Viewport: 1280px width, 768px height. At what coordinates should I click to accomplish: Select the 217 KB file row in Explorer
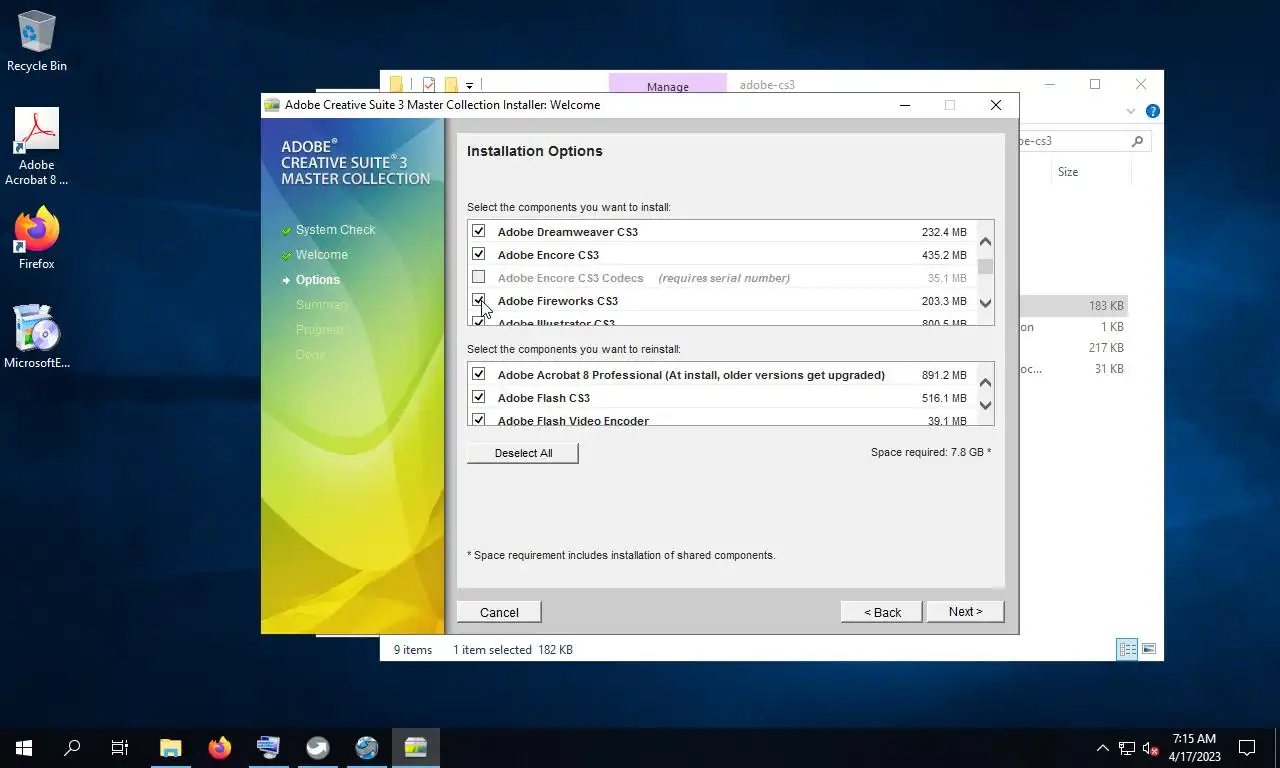[1072, 348]
